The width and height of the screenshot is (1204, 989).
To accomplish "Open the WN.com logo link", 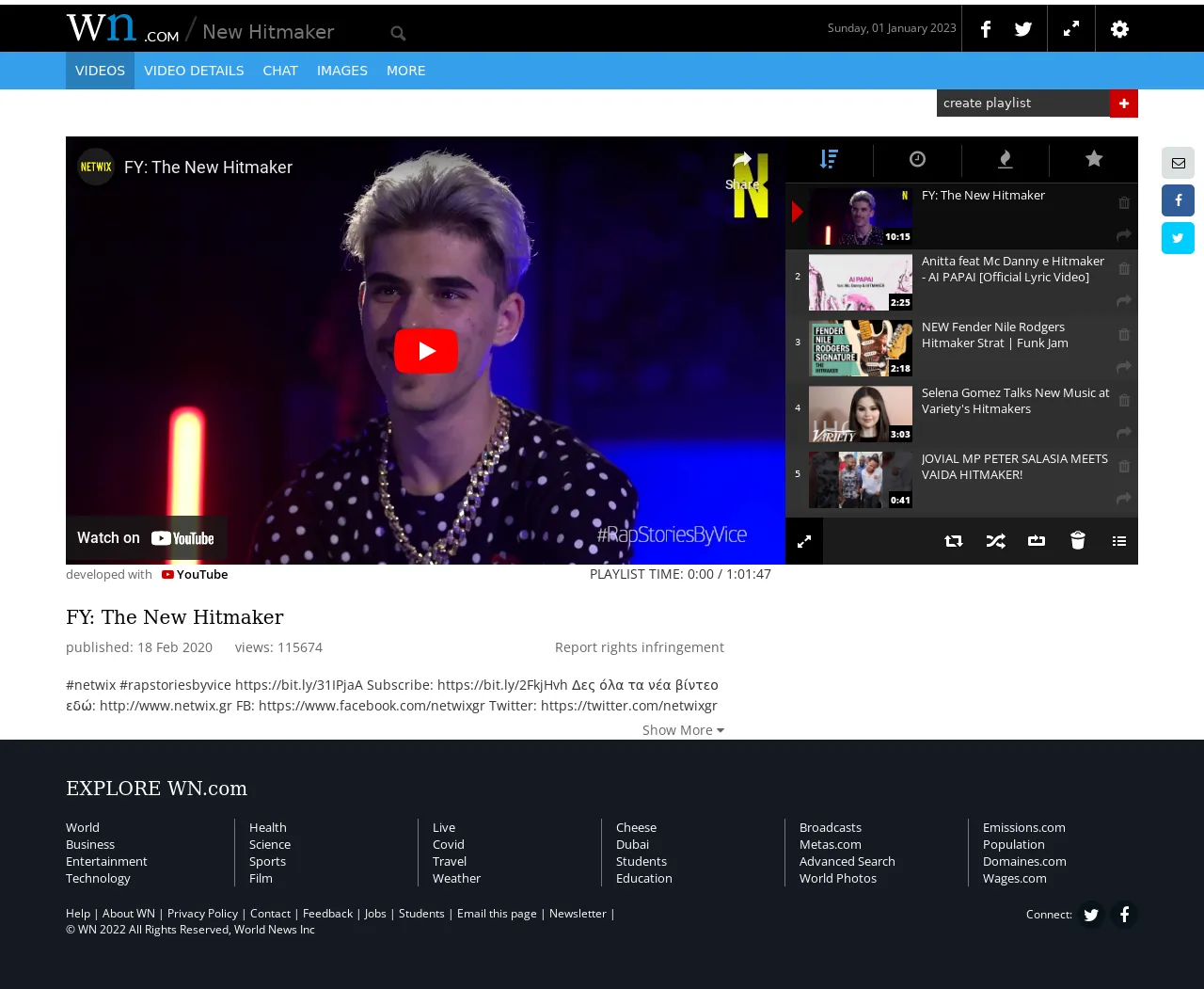I will (x=122, y=28).
